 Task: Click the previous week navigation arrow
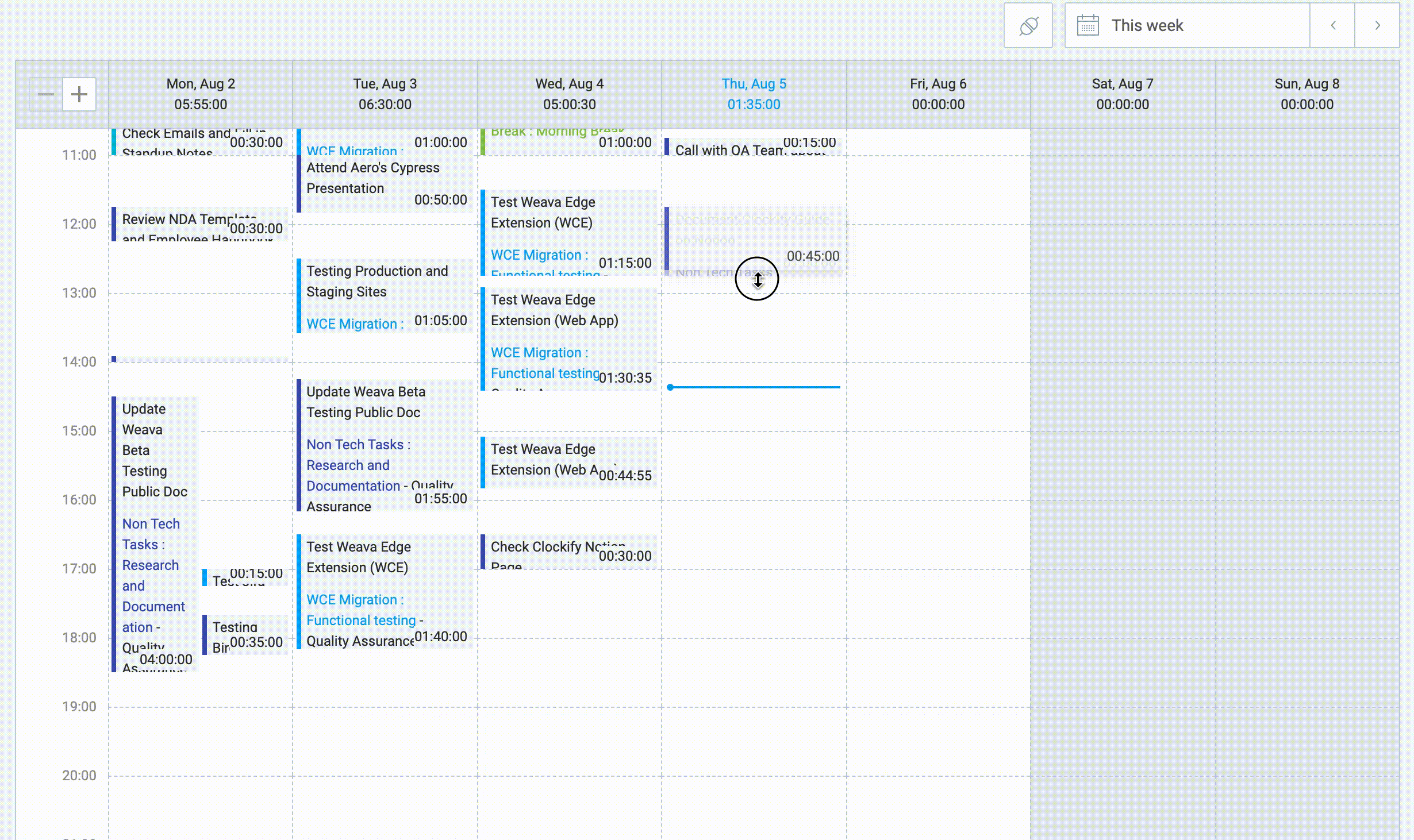[x=1332, y=25]
